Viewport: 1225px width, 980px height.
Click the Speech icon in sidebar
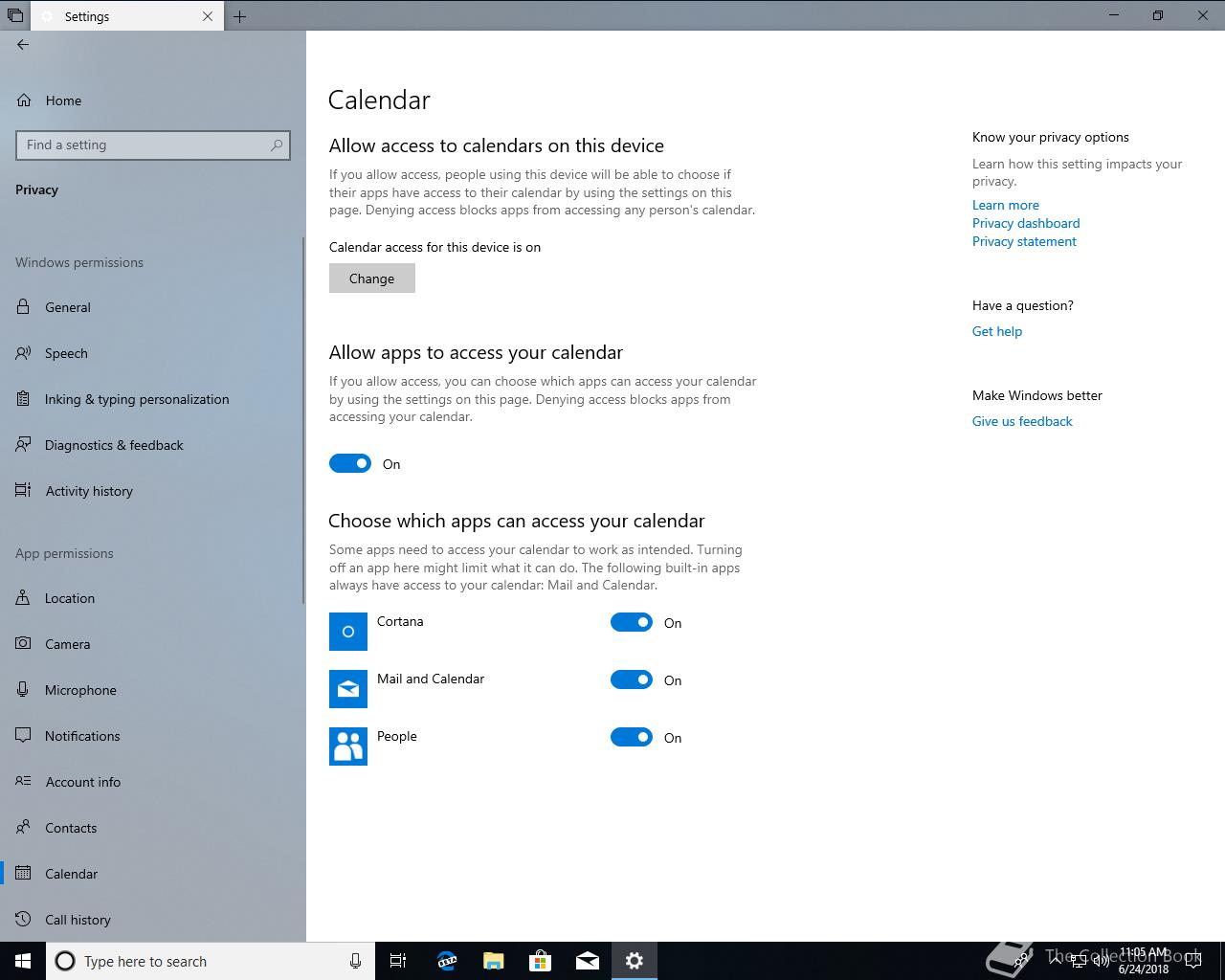click(23, 353)
